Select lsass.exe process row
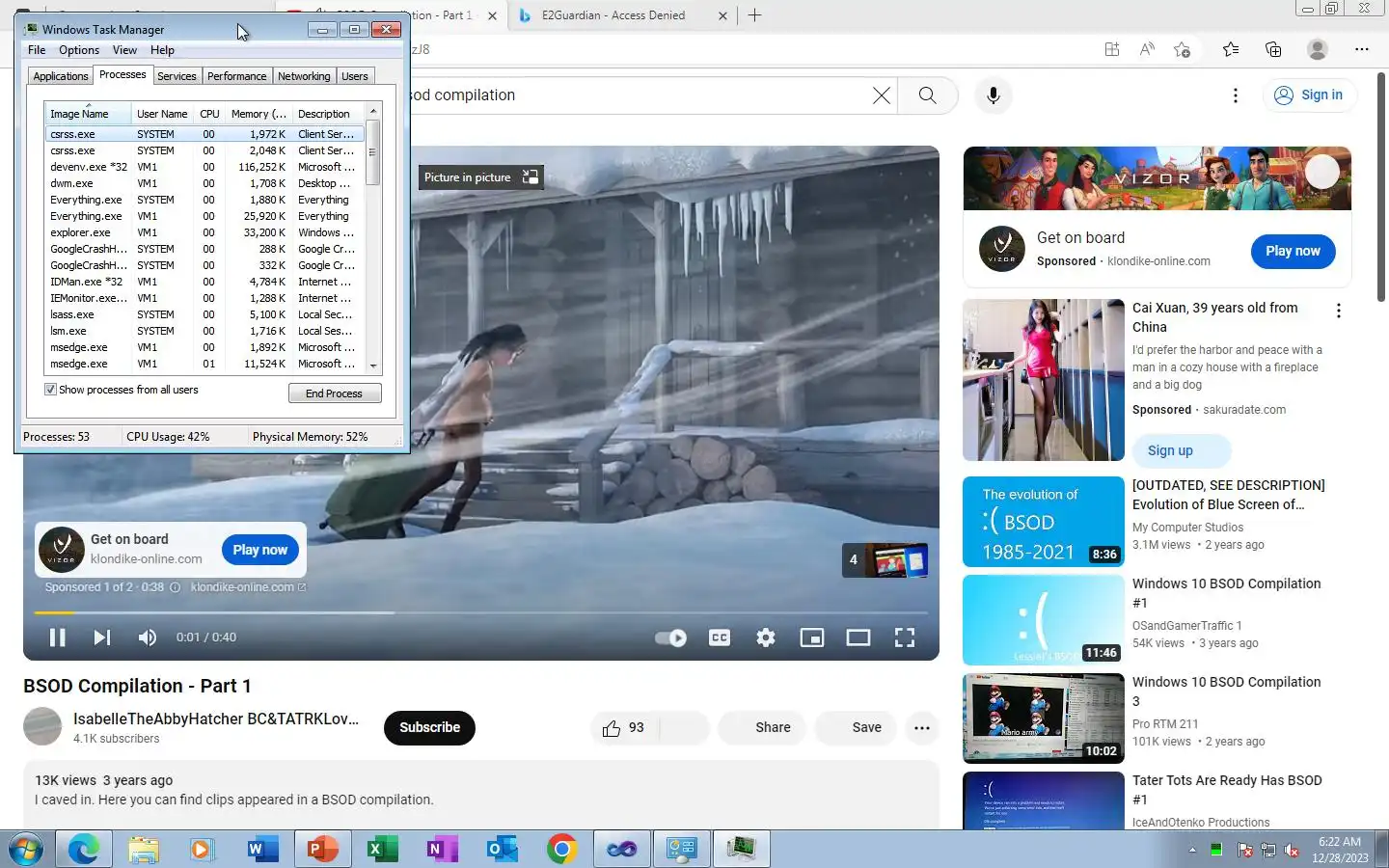 click(205, 314)
